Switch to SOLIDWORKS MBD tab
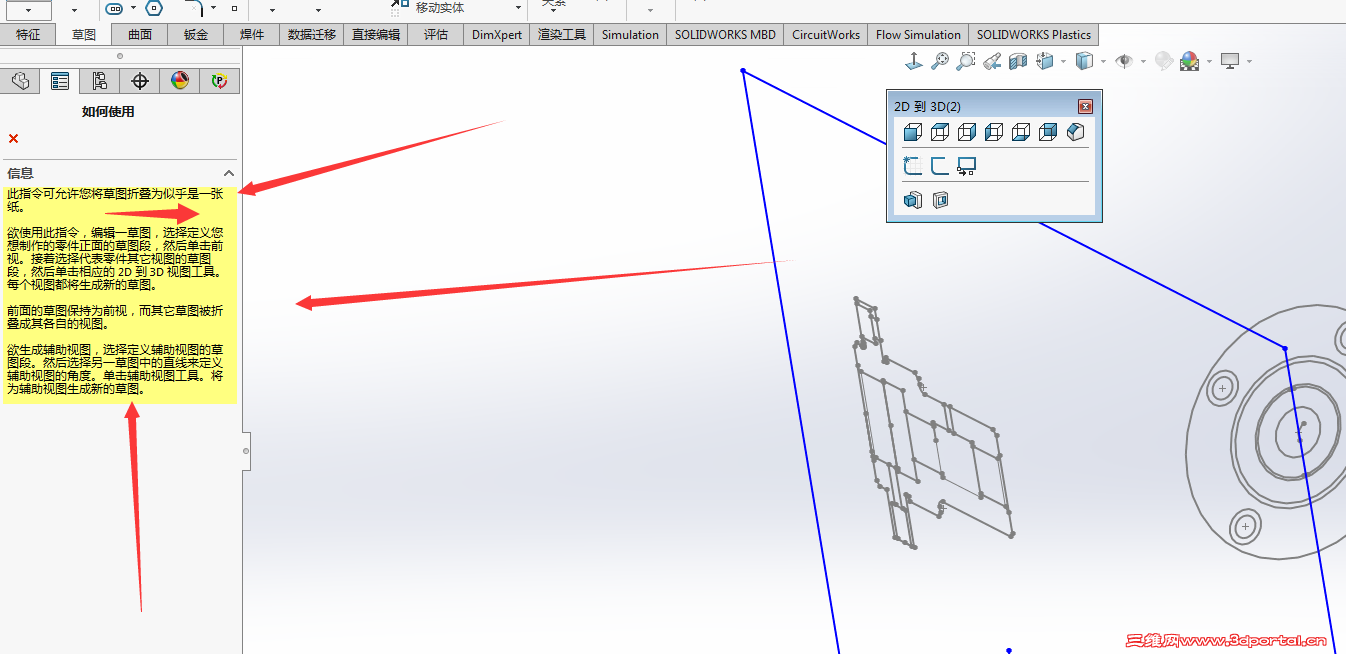Image resolution: width=1346 pixels, height=654 pixels. point(725,34)
